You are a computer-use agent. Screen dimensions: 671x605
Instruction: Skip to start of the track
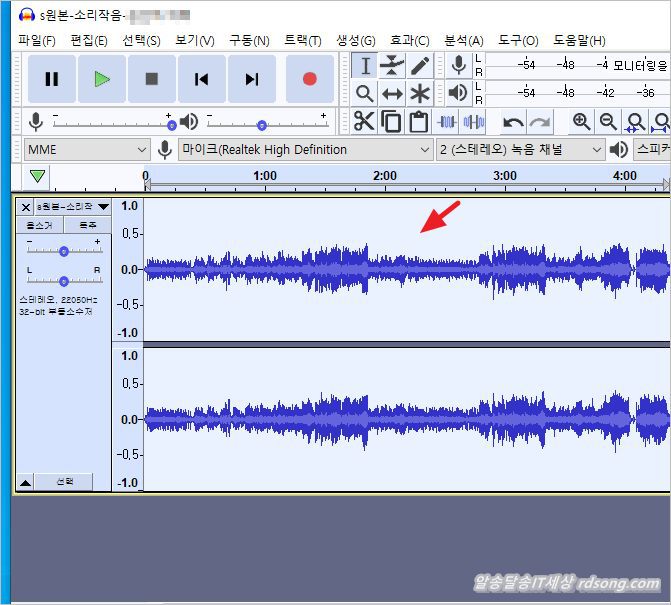coord(202,79)
